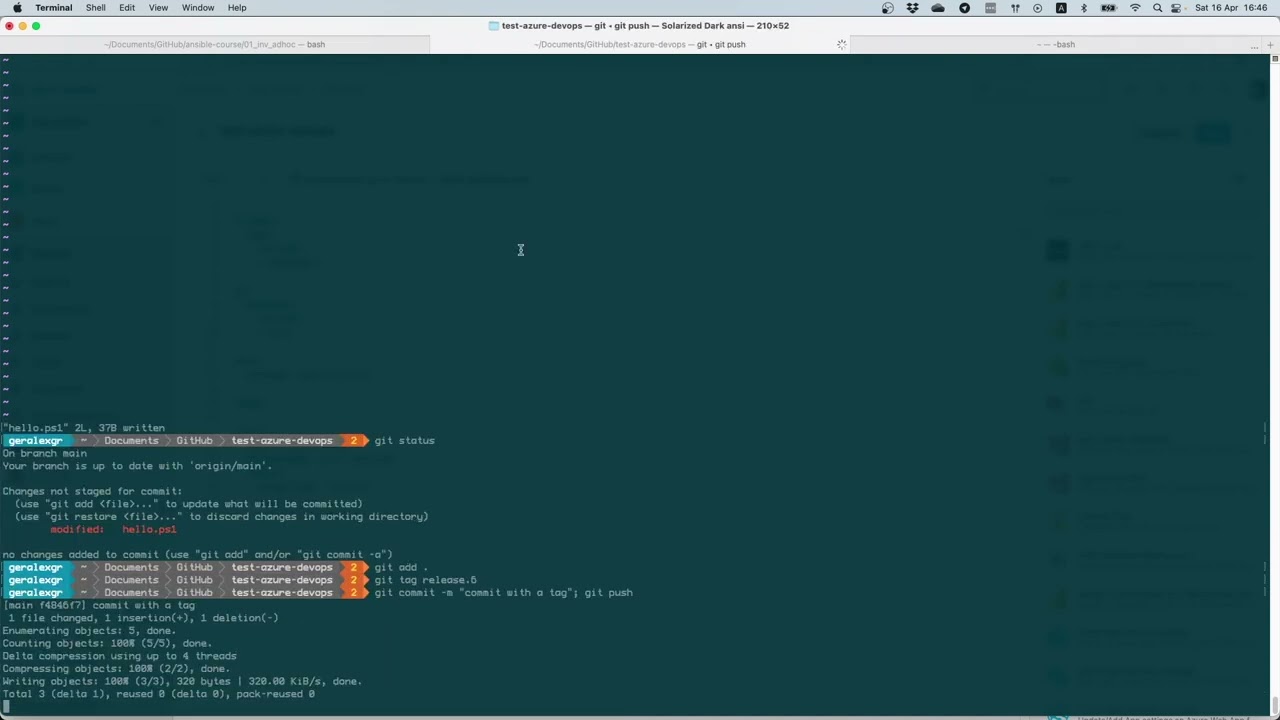Click the 'Total 3 (delta 1)' output line

(x=158, y=694)
